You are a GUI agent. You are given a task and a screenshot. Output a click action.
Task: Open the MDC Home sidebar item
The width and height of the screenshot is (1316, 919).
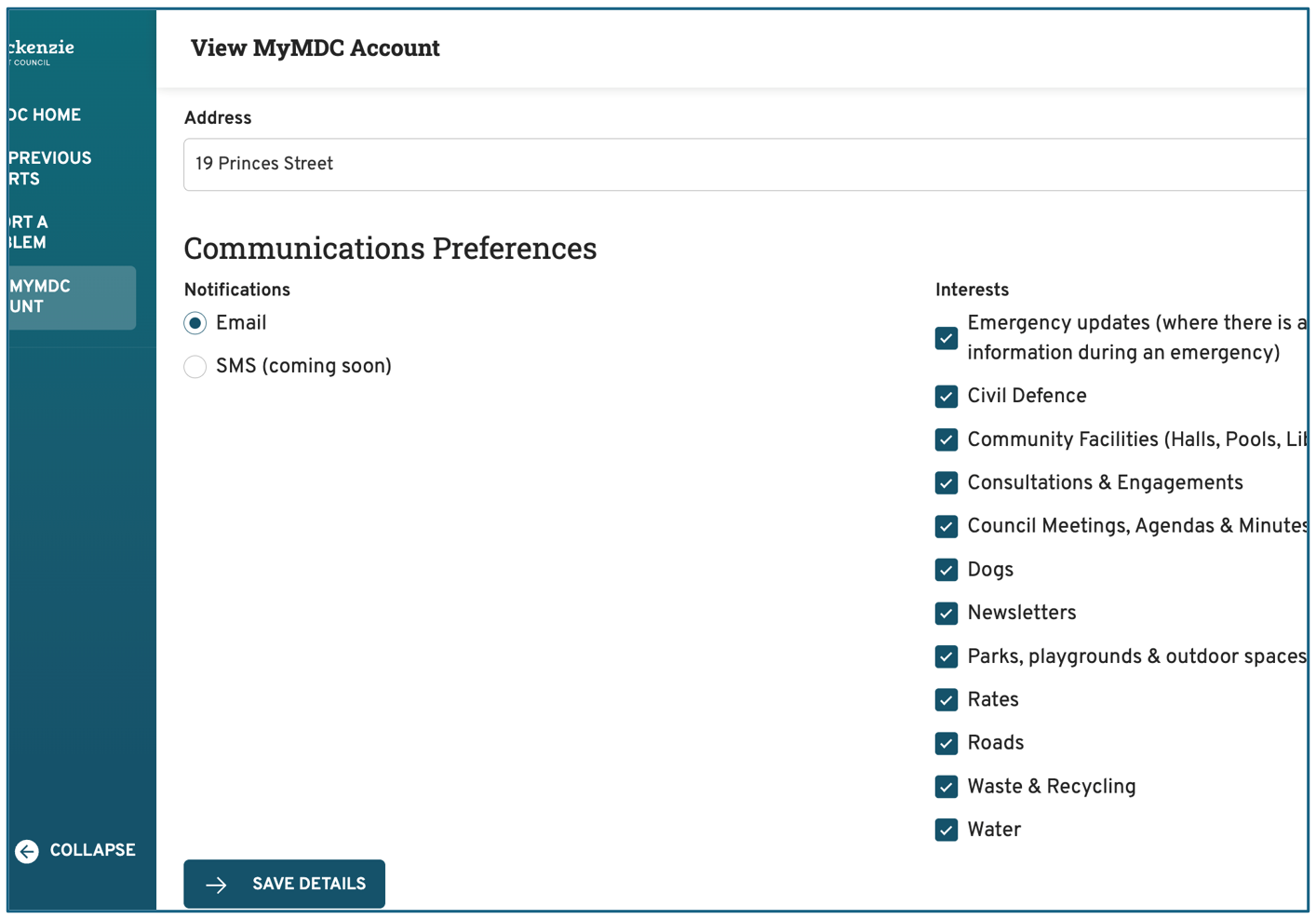click(x=45, y=115)
